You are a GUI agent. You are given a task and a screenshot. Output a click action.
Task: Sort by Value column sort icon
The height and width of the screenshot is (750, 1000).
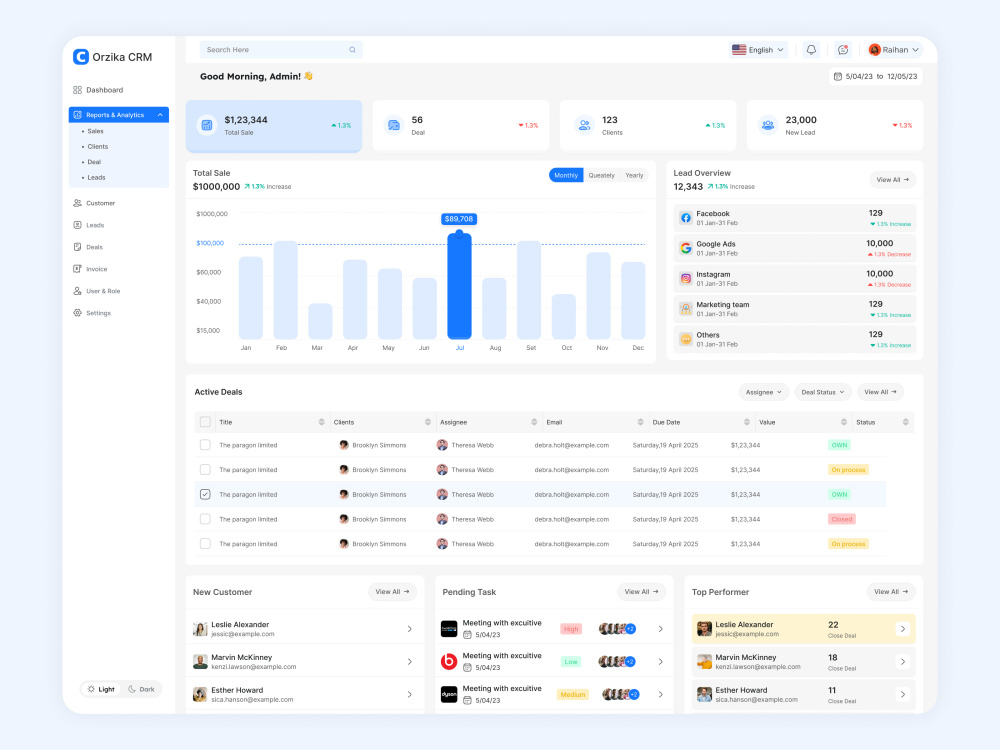pos(844,422)
